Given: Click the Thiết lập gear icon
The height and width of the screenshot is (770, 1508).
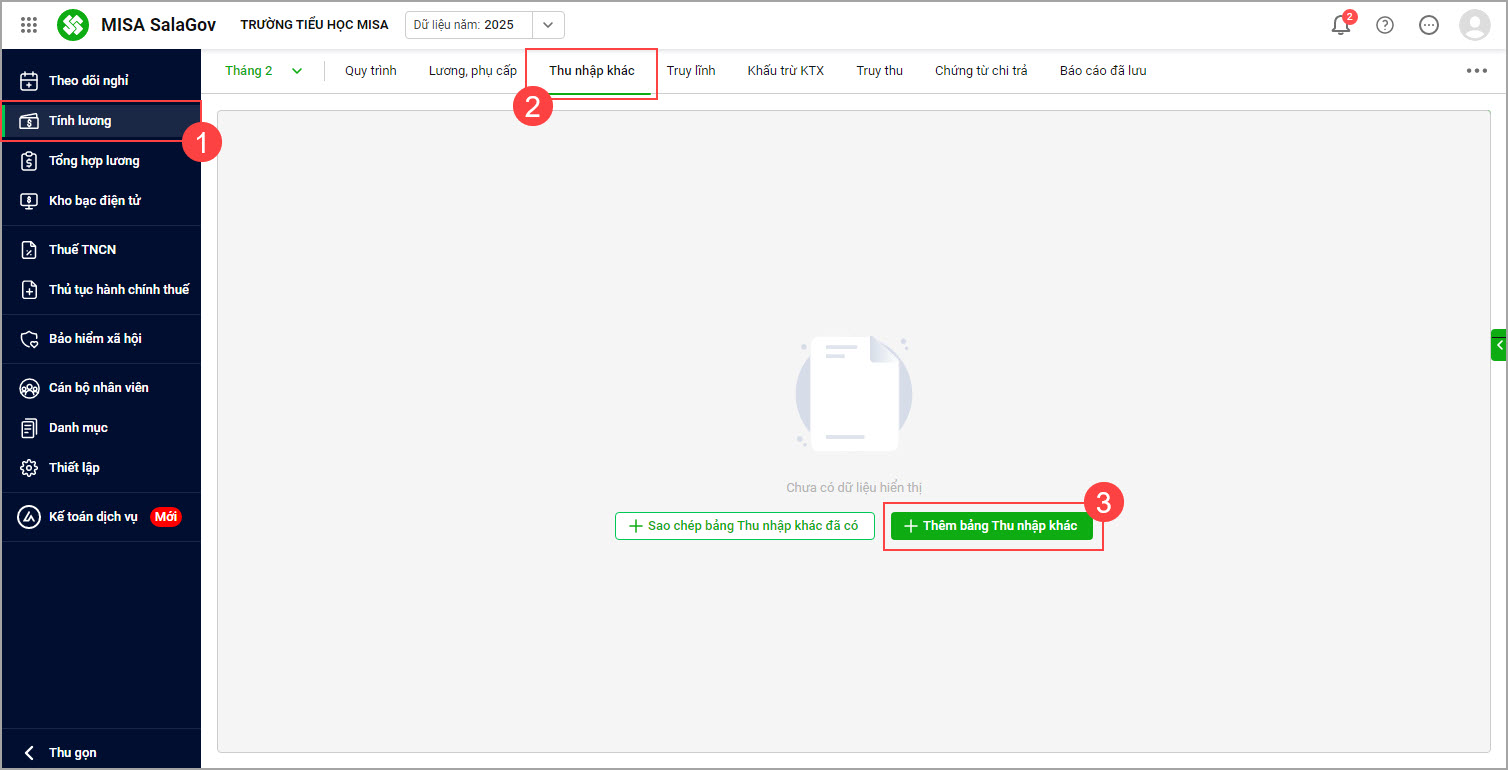Looking at the screenshot, I should click(x=29, y=468).
